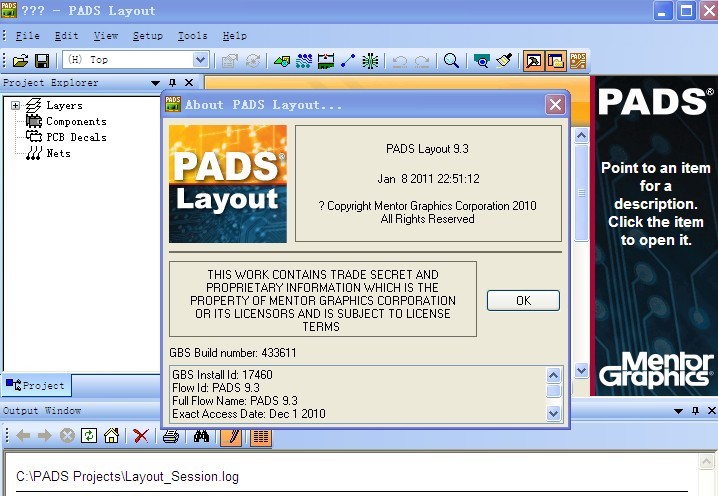Click the Open file toolbar icon
The image size is (718, 496).
20,60
